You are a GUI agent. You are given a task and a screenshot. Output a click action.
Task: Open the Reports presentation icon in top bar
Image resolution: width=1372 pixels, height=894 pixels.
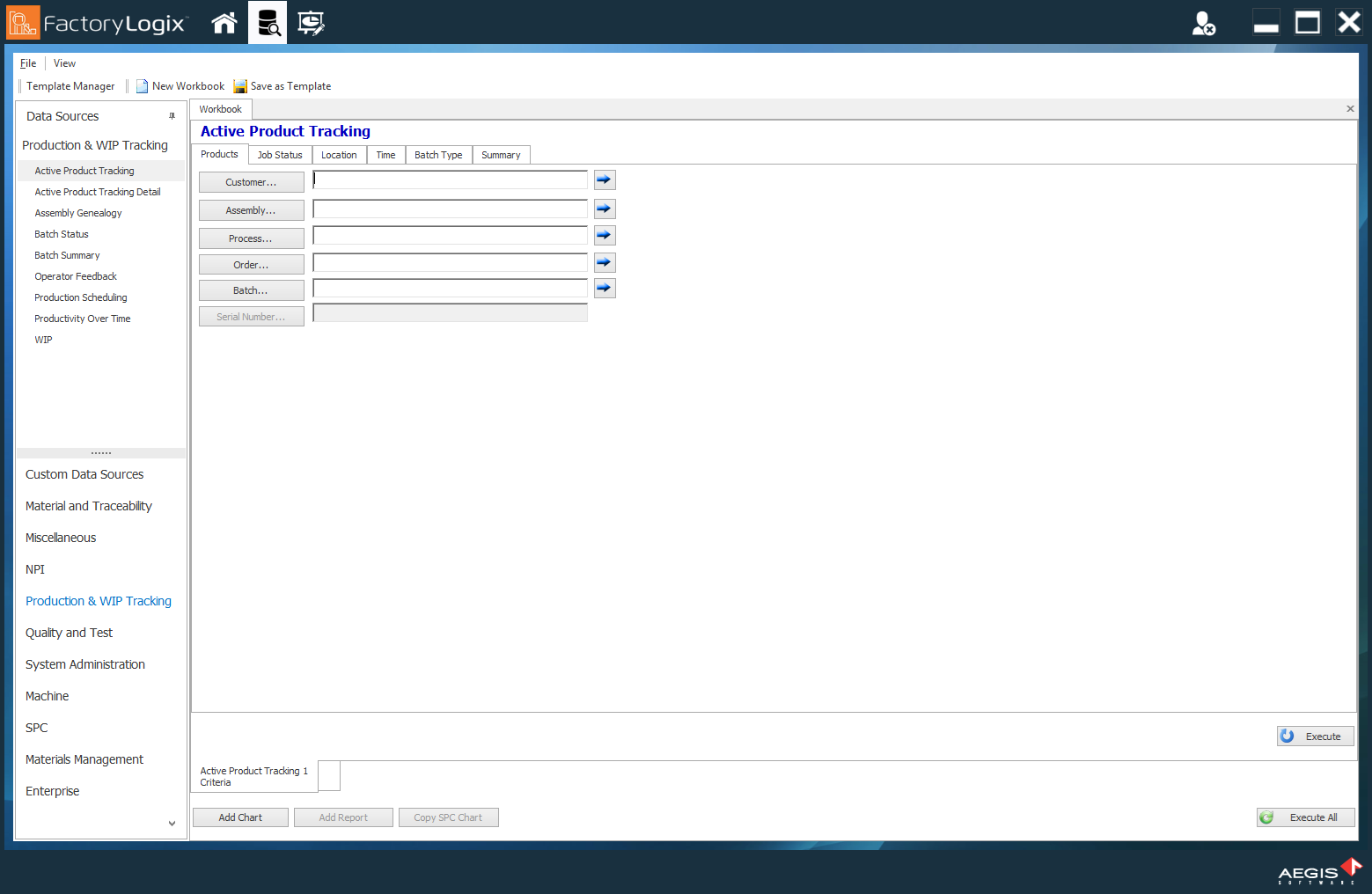coord(310,23)
